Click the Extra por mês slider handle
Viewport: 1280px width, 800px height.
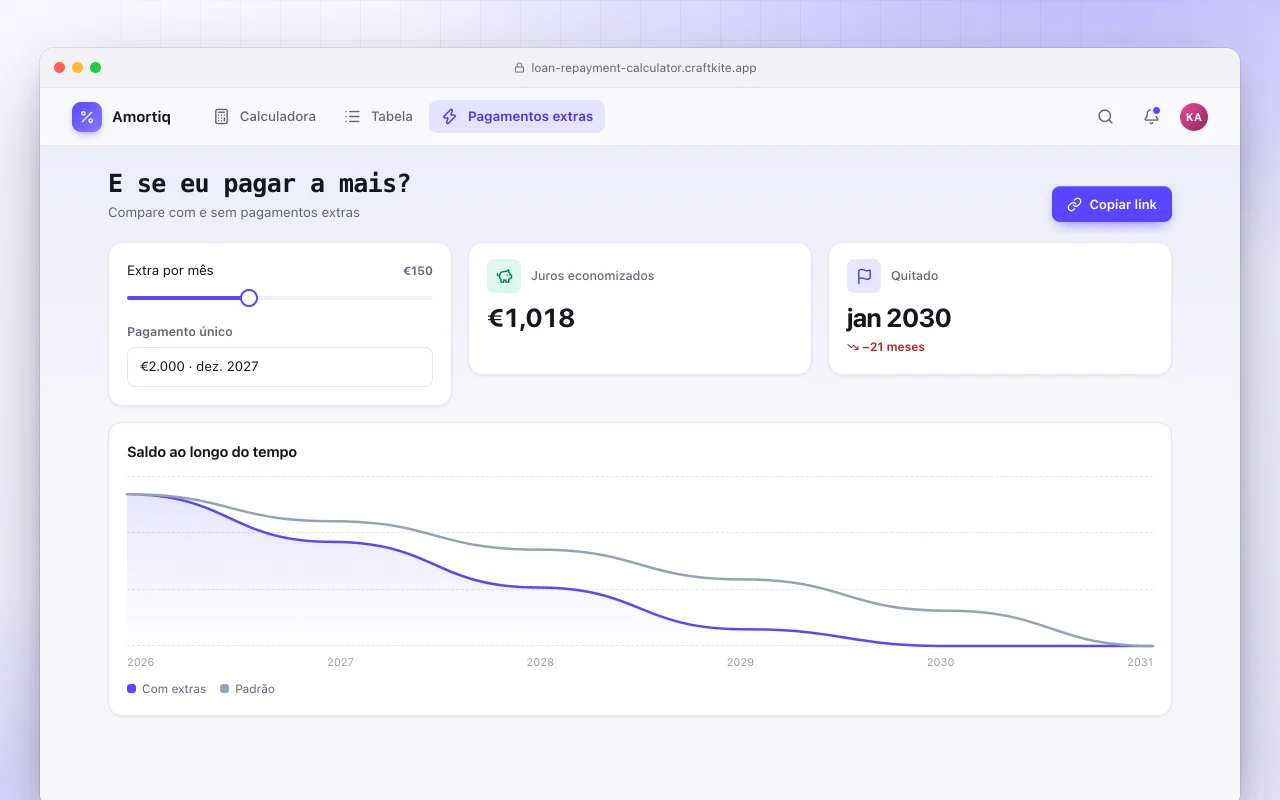tap(249, 298)
